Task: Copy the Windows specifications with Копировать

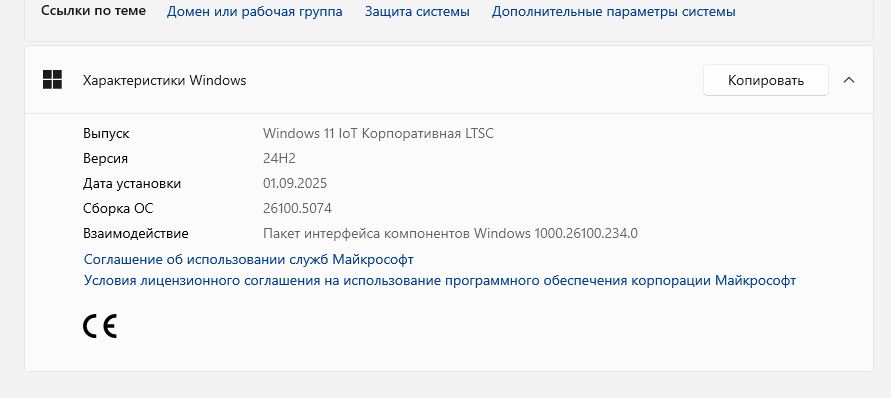Action: point(765,80)
